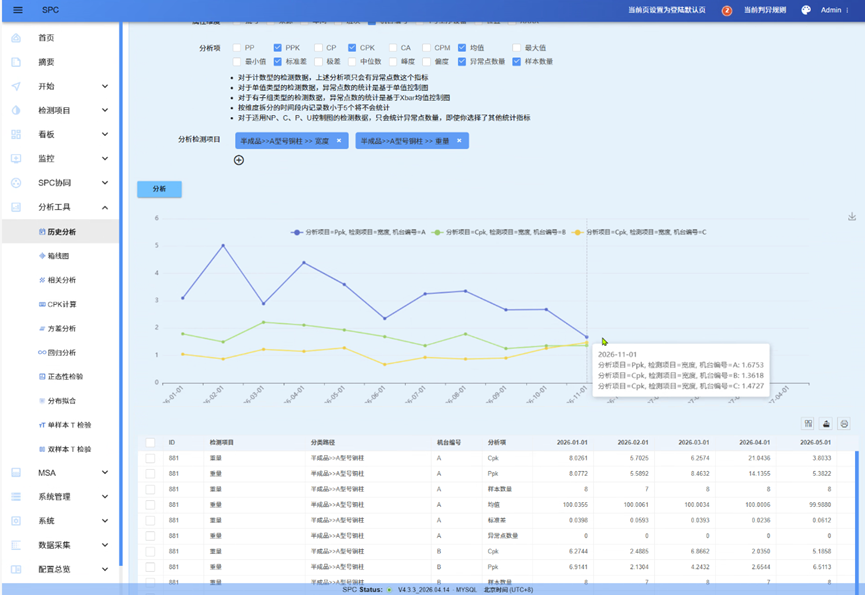Click the 摘要 document icon
Screen dimensions: 865x595
[x=16, y=62]
